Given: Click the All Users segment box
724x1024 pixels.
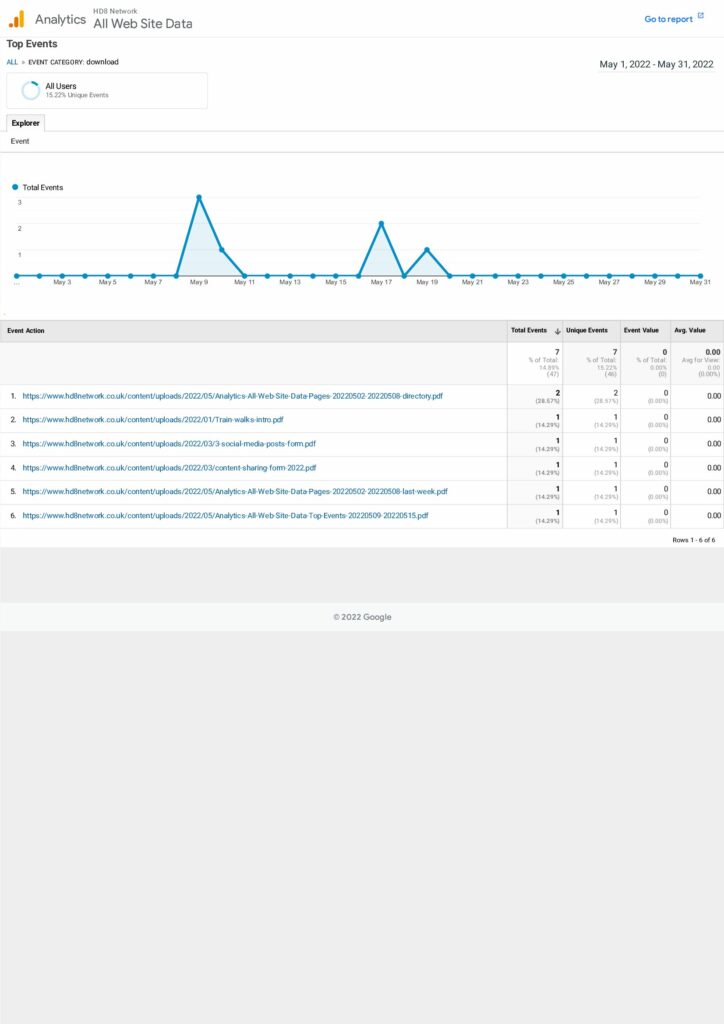Looking at the screenshot, I should (107, 90).
